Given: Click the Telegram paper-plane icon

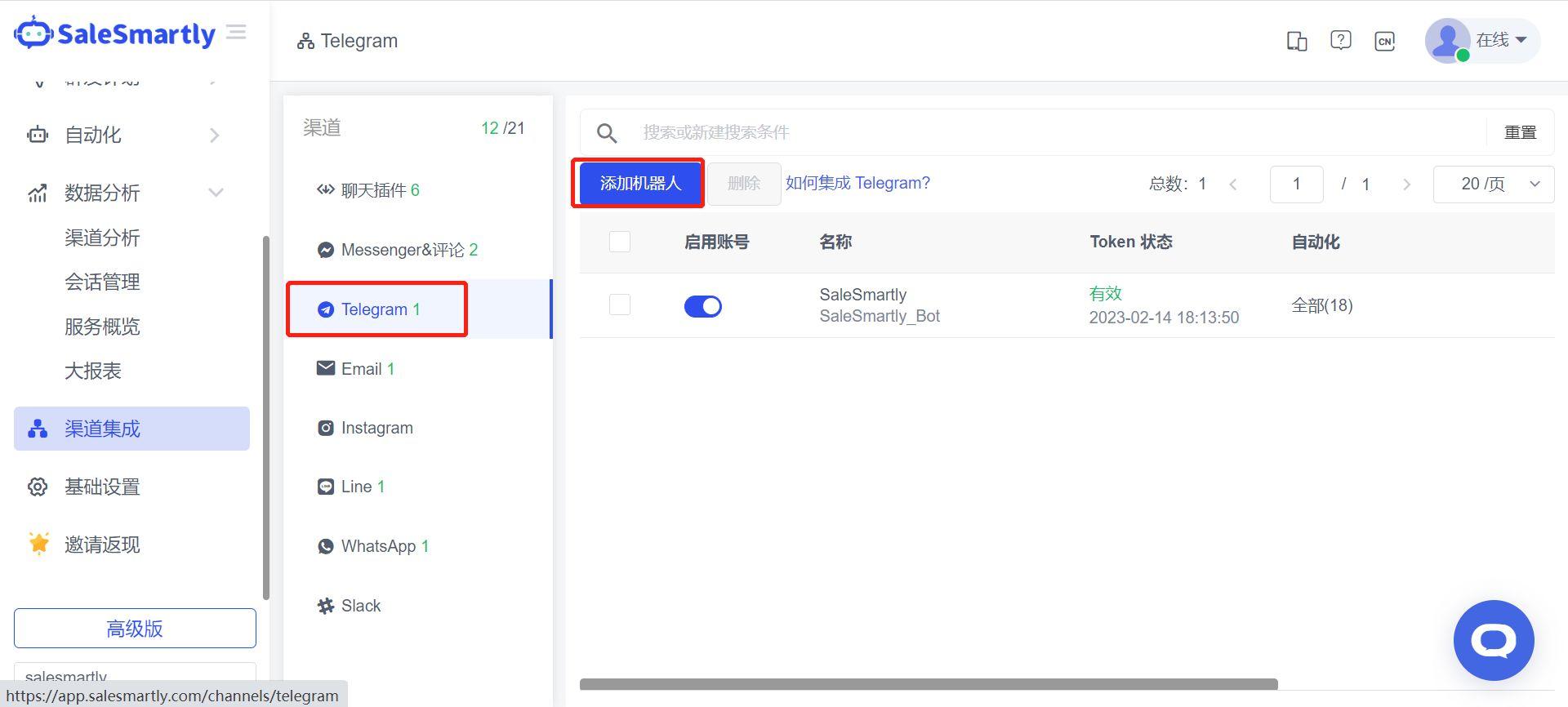Looking at the screenshot, I should (325, 309).
